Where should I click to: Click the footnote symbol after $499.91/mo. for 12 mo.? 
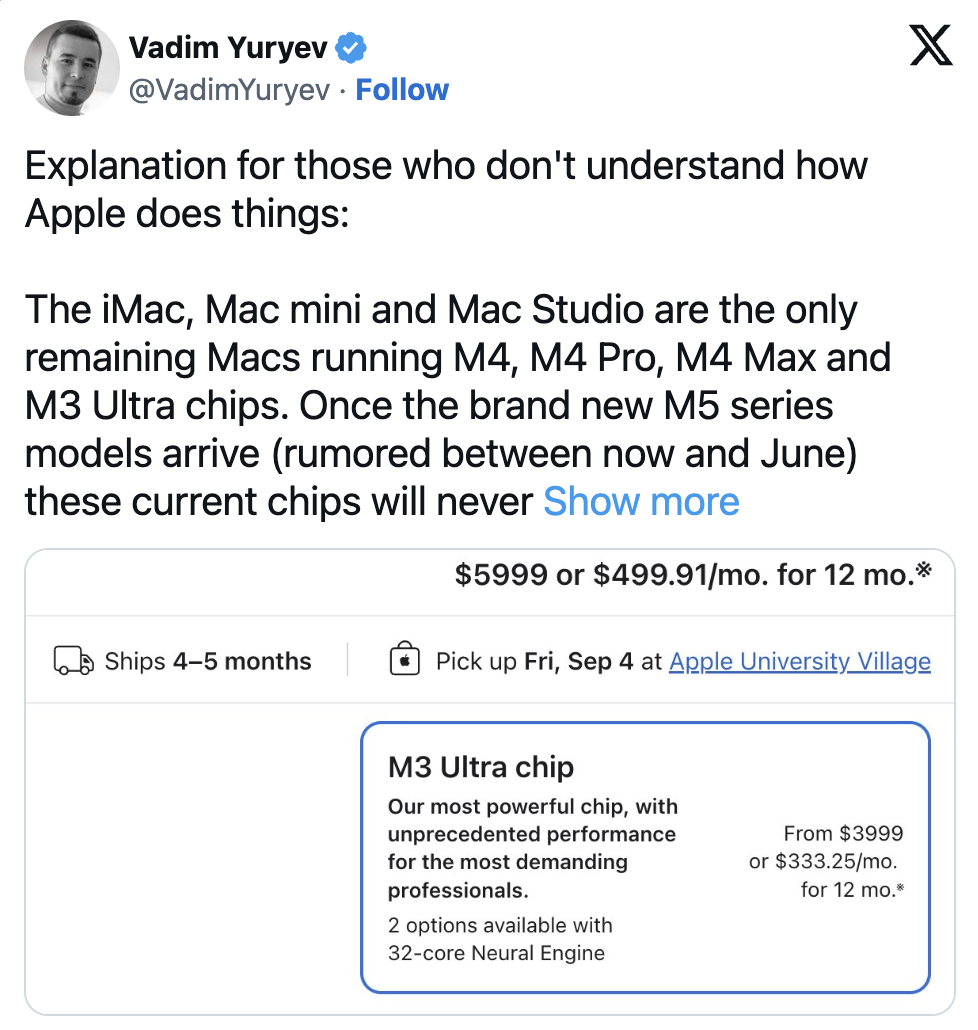924,571
